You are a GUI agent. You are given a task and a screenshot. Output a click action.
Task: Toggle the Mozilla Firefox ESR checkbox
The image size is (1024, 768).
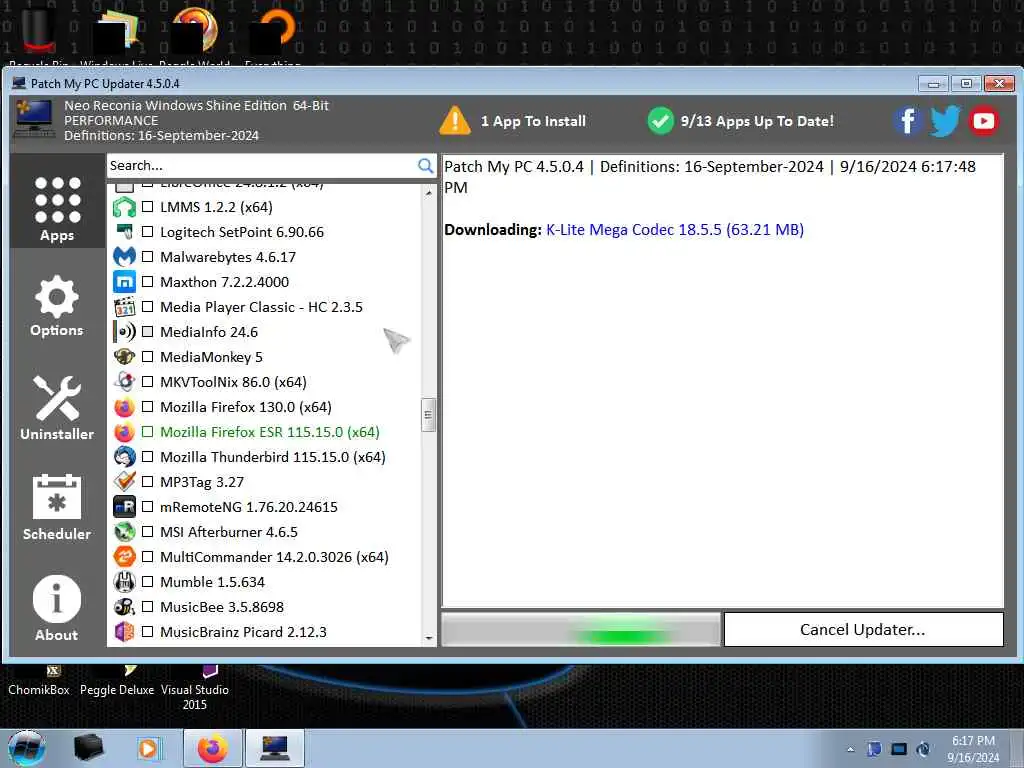pos(148,432)
